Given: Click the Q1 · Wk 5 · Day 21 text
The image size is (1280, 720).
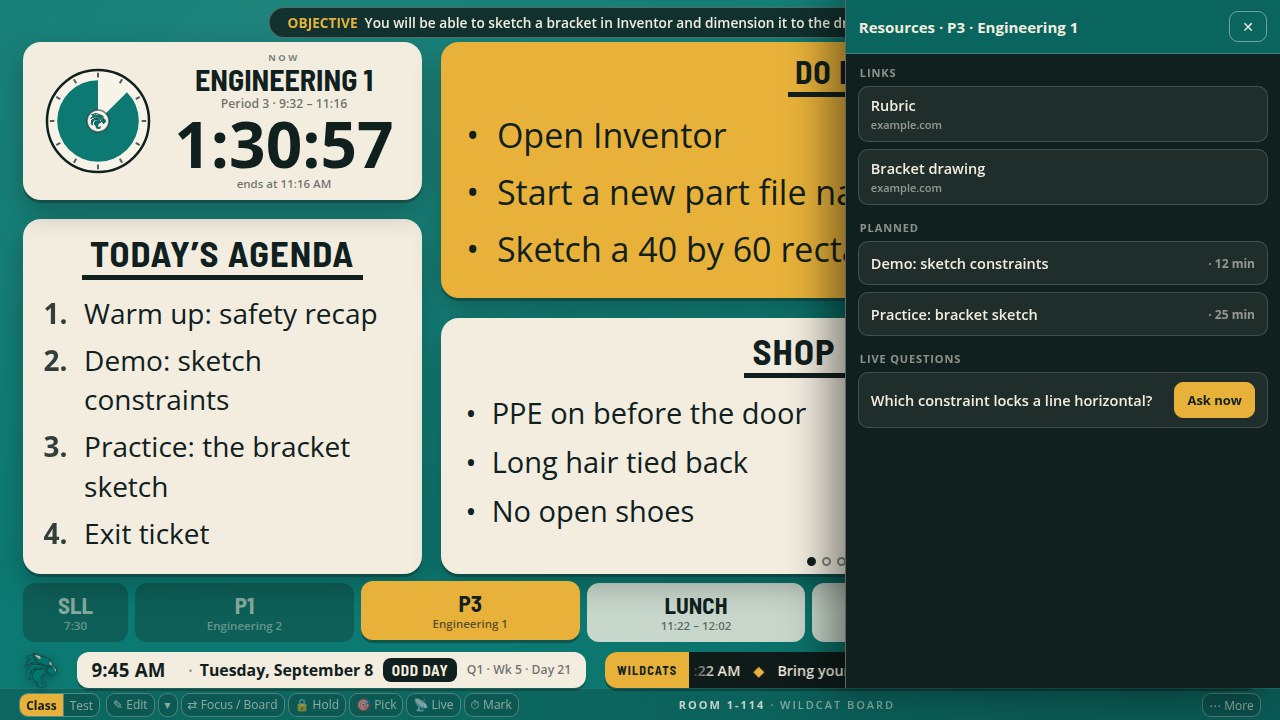Looking at the screenshot, I should 519,670.
